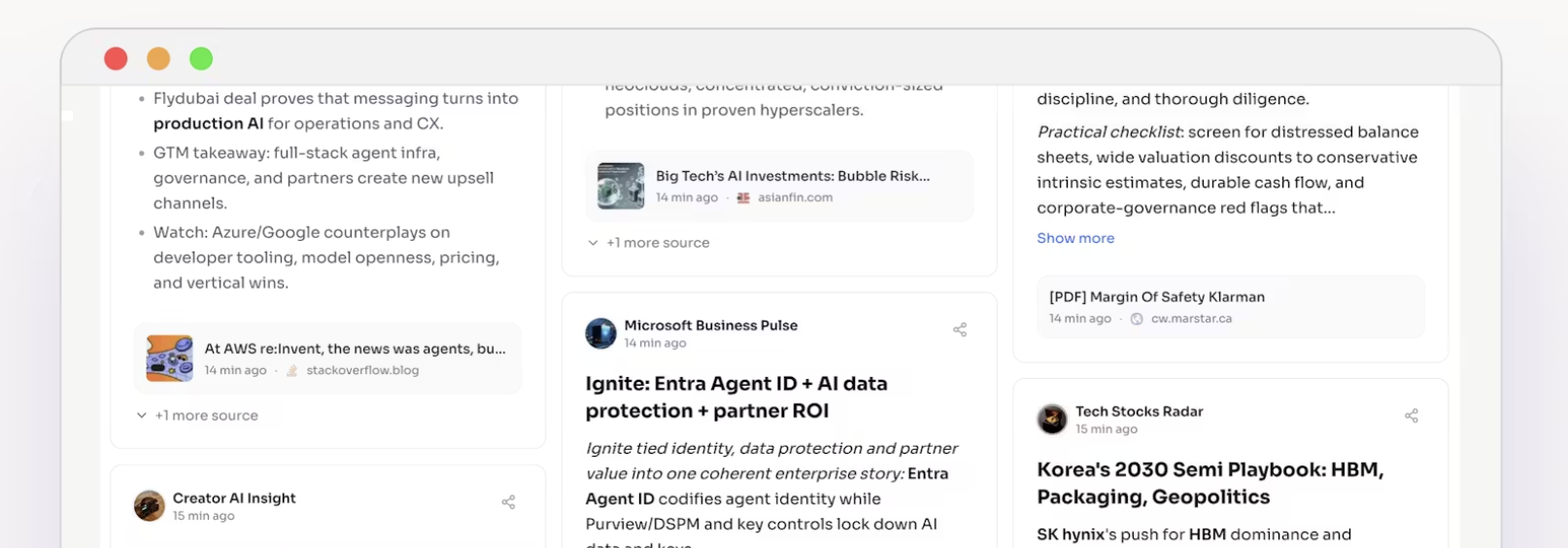Open Big Tech's AI Investments thumbnail
This screenshot has height=548, width=1568.
point(621,186)
